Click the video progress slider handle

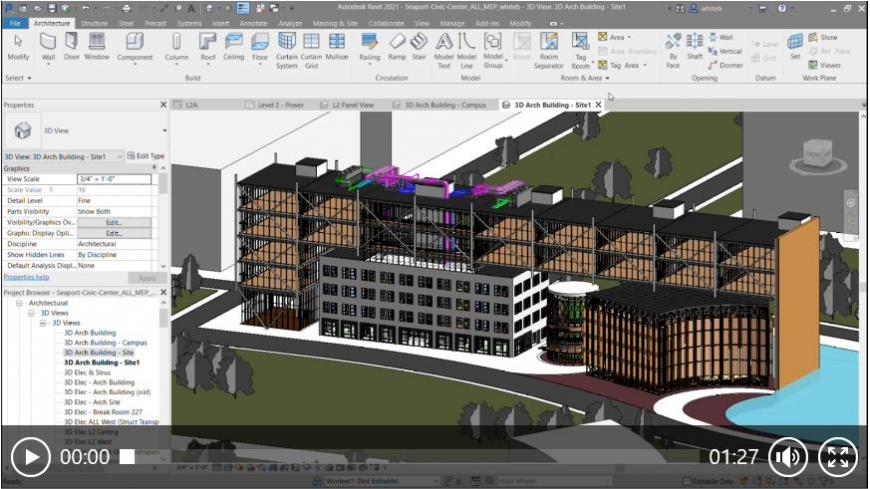click(127, 457)
